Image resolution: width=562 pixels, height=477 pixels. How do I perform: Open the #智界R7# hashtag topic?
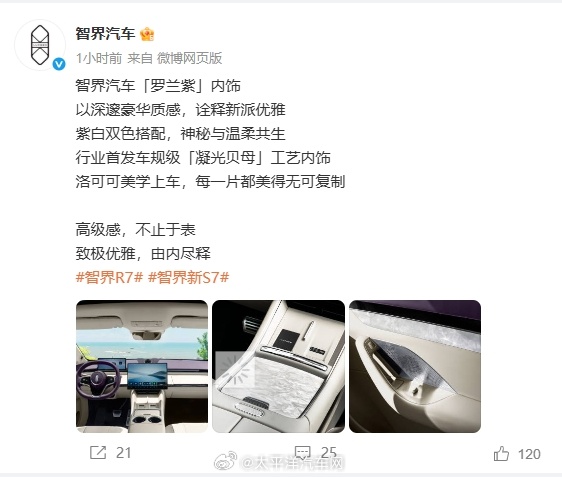coord(110,277)
